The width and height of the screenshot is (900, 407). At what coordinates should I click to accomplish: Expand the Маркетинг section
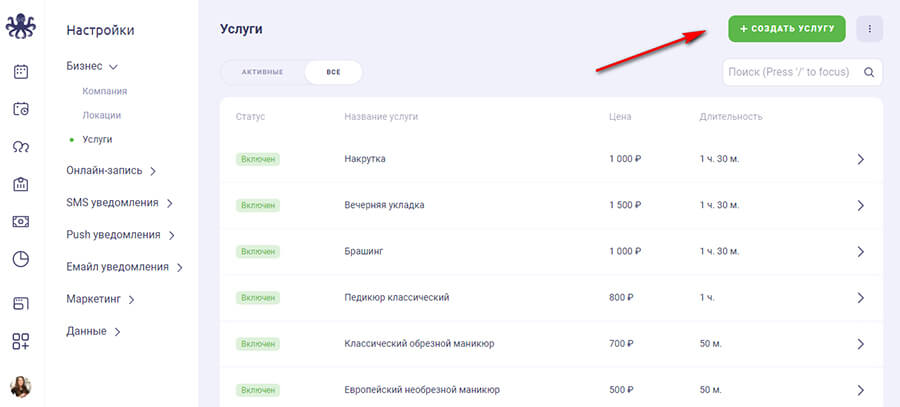(x=100, y=299)
